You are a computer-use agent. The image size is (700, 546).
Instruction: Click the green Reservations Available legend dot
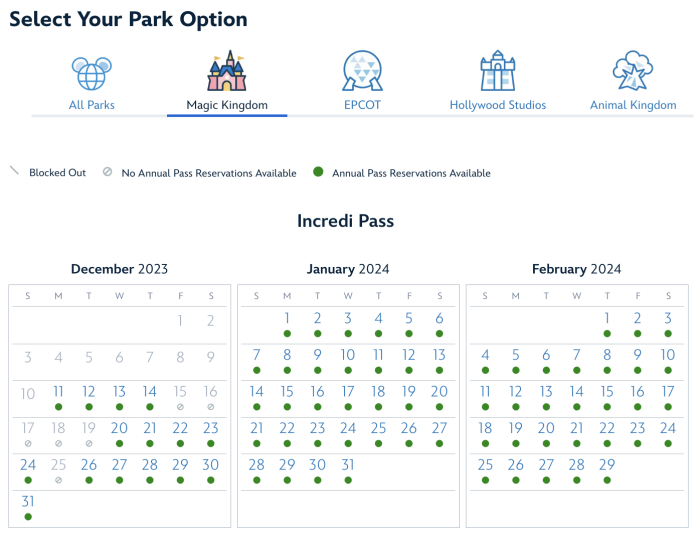pos(318,172)
